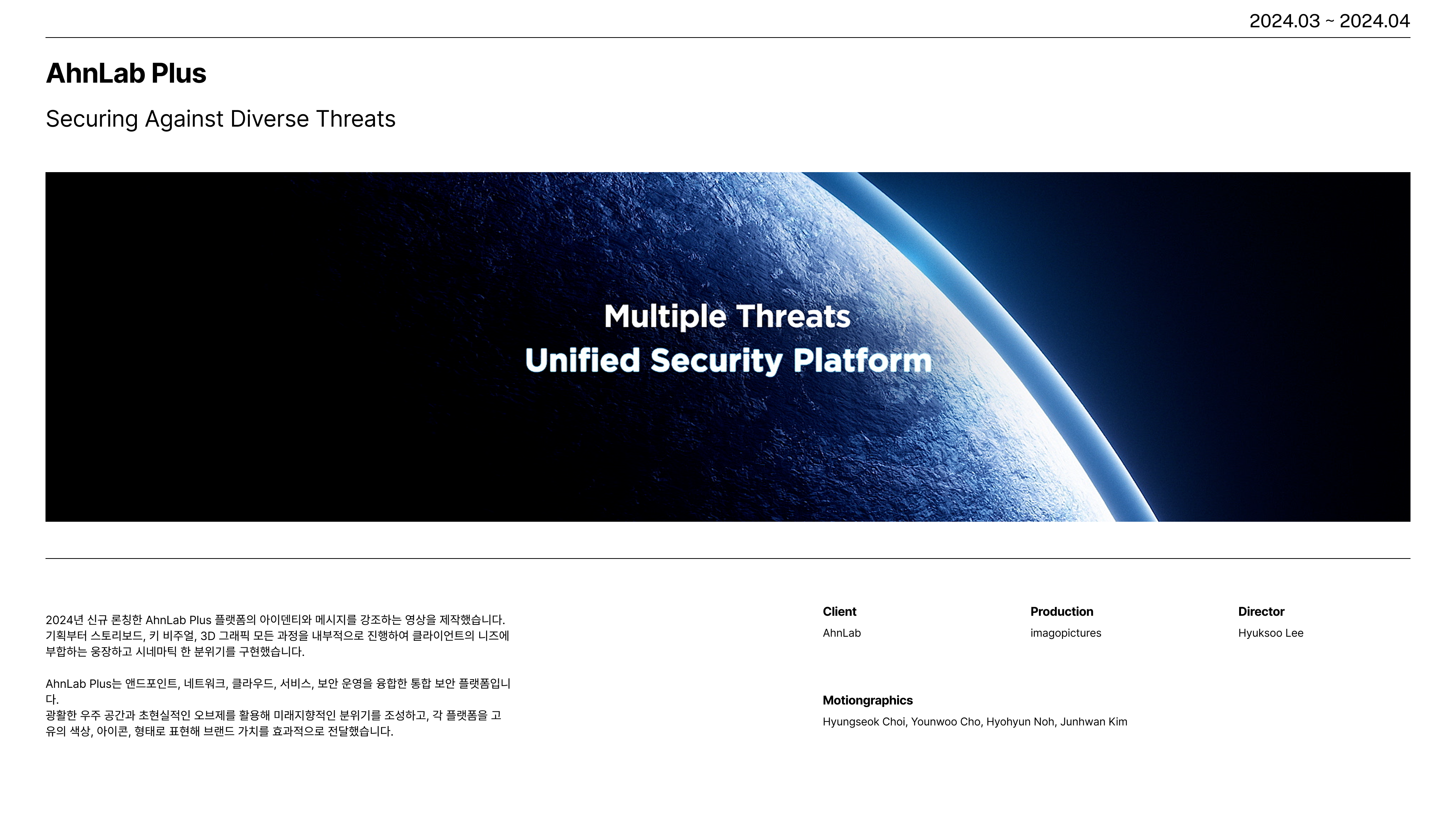Image resolution: width=1456 pixels, height=819 pixels.
Task: Click the Production heading label
Action: tap(1062, 612)
